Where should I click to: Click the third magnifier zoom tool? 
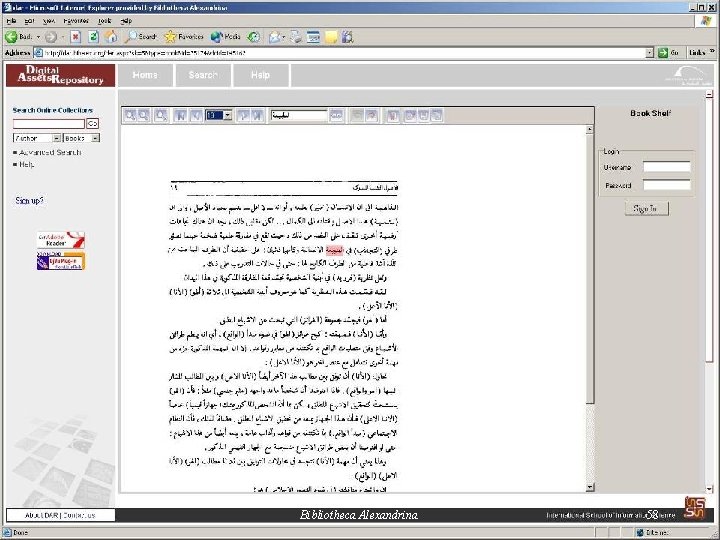click(161, 115)
